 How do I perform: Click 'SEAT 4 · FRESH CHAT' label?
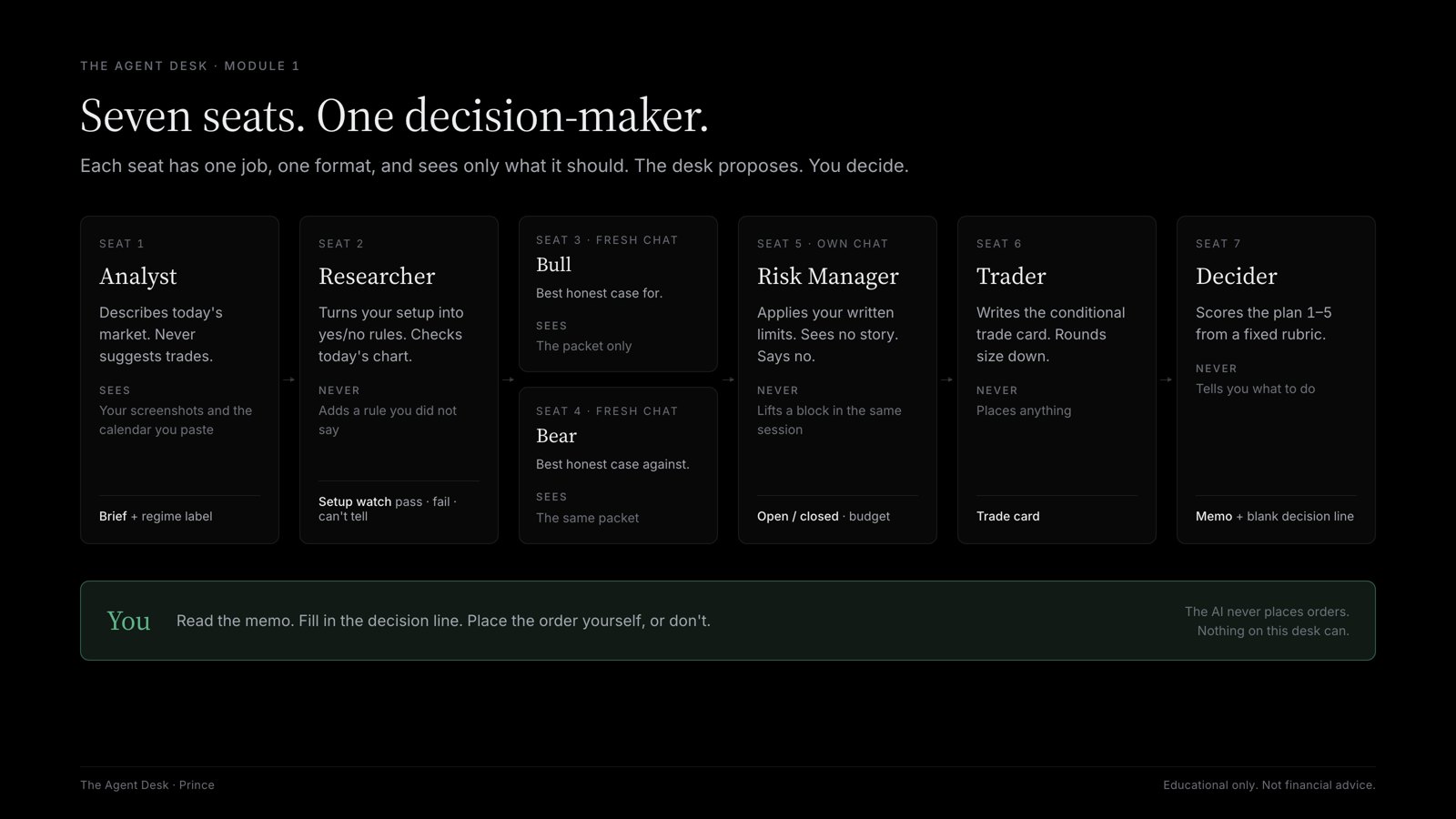(x=607, y=411)
